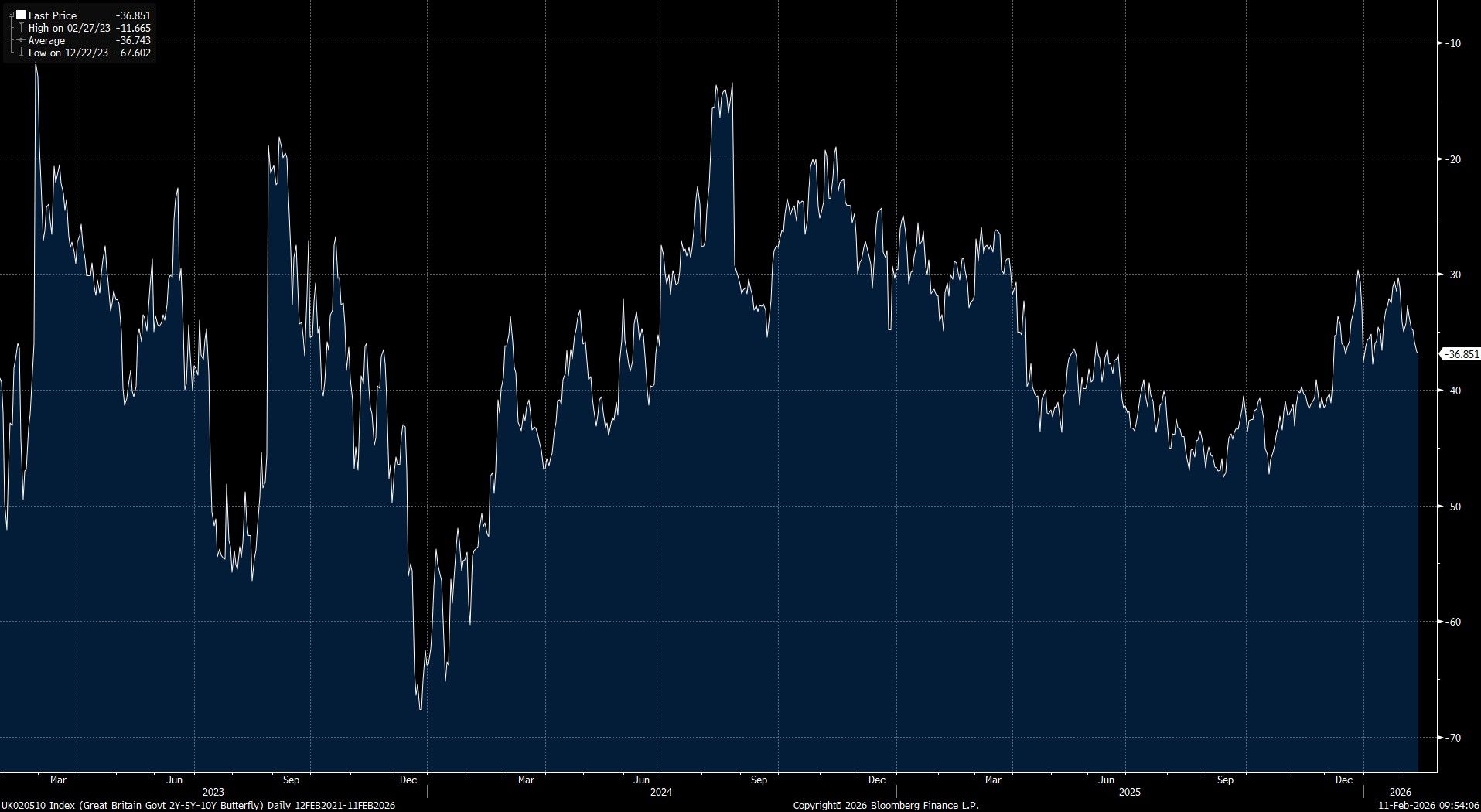Click the -70 label on the price axis
1481x812 pixels.
pyautogui.click(x=1453, y=738)
